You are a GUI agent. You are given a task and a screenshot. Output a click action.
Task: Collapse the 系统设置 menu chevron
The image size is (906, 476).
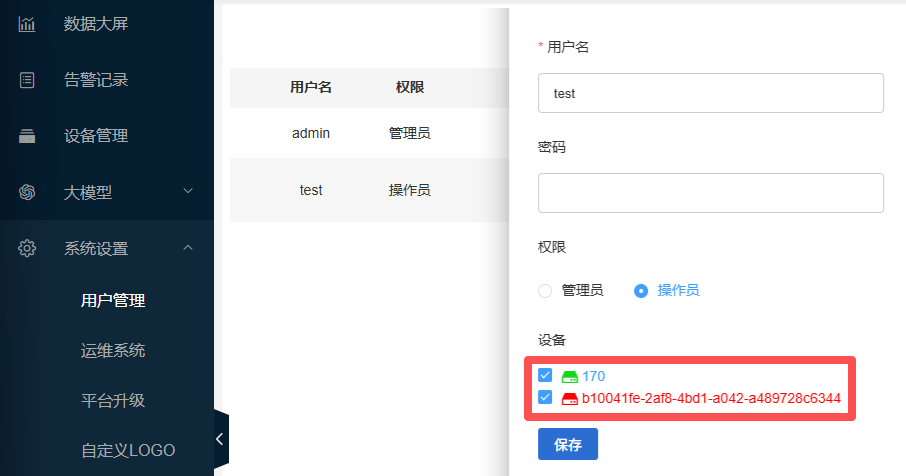[188, 248]
